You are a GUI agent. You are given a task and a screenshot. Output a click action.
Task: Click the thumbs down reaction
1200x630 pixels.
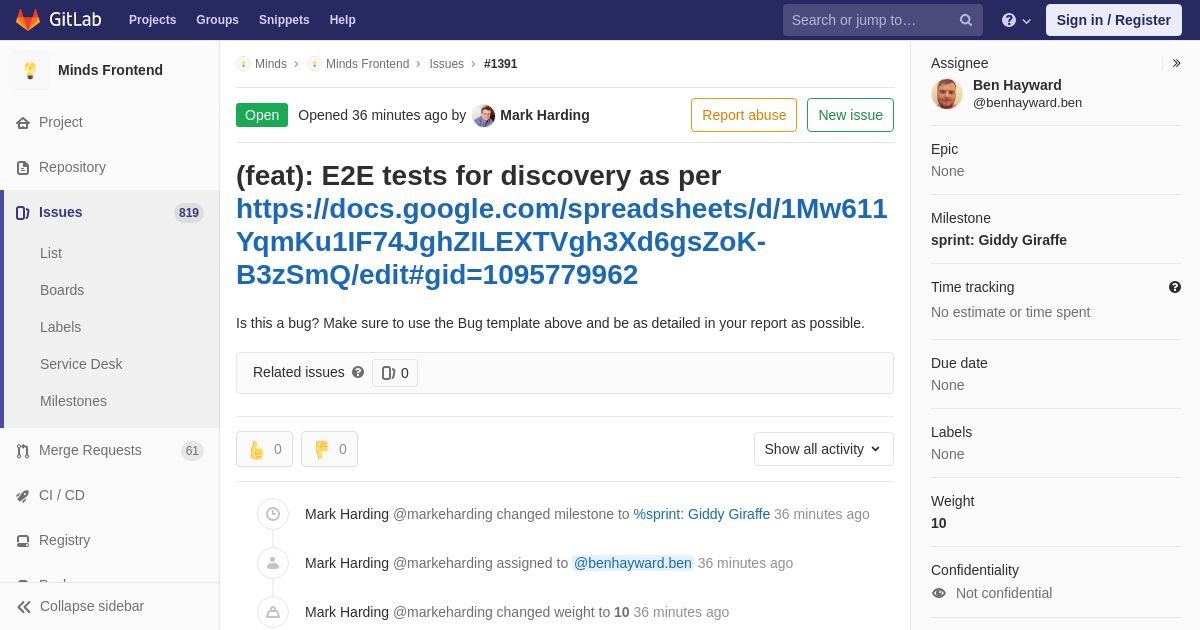[329, 449]
